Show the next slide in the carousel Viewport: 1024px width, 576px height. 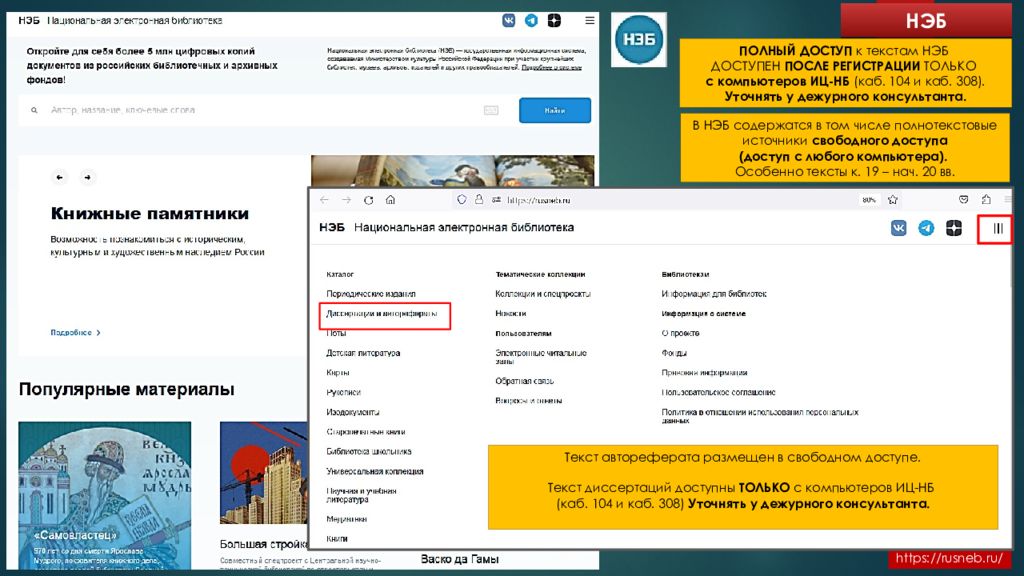[88, 177]
